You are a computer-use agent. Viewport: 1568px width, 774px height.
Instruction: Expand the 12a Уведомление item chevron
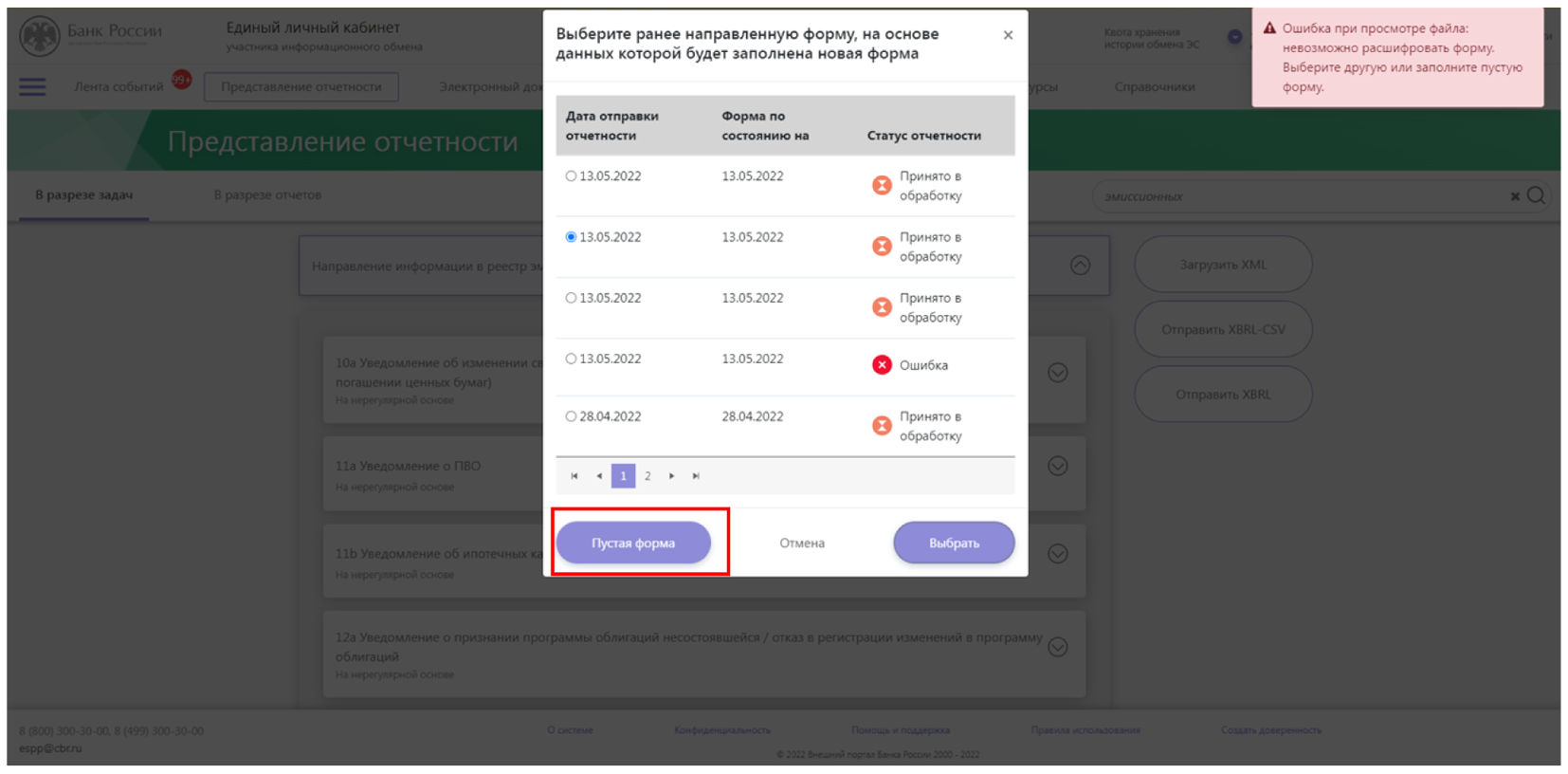[1058, 647]
